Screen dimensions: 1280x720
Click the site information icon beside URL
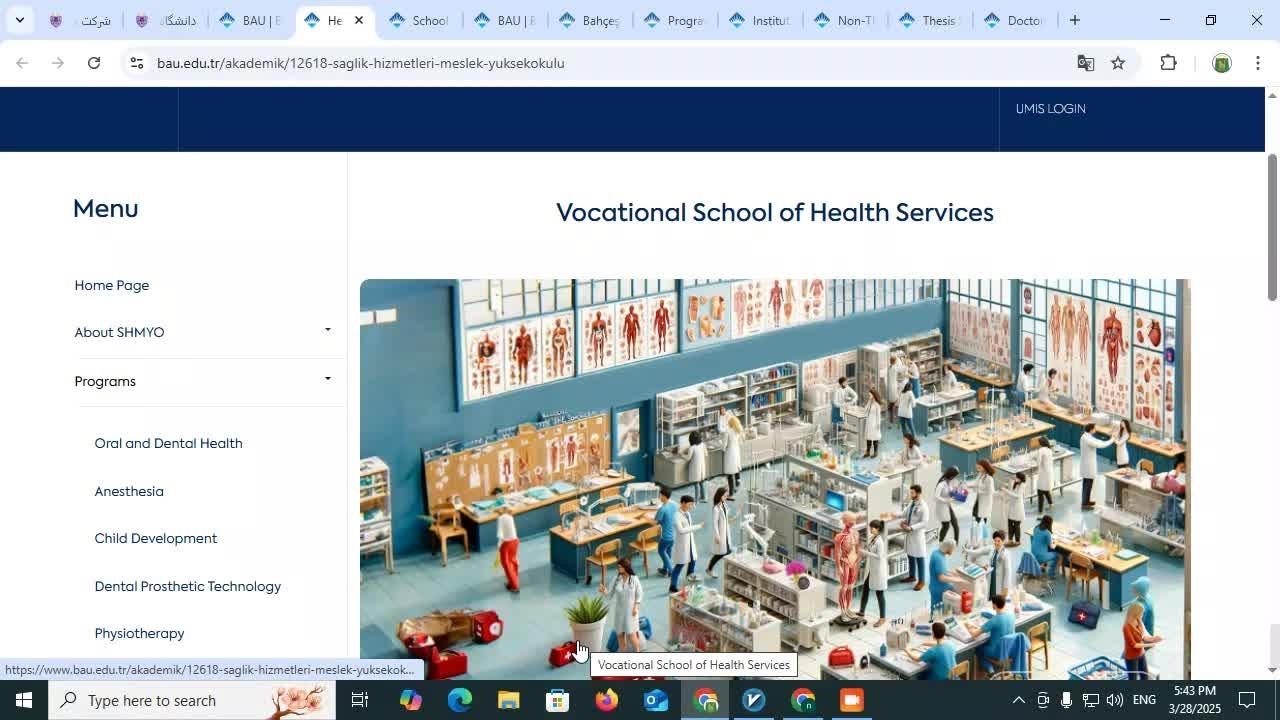click(x=137, y=63)
